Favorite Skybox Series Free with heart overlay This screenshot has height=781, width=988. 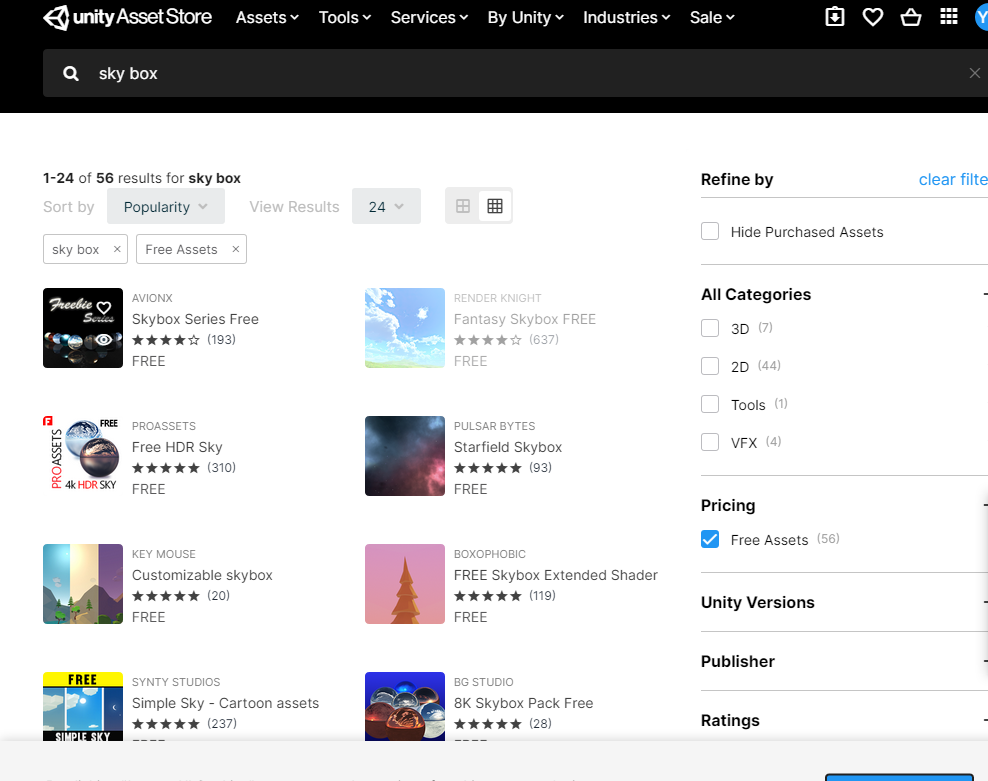click(x=104, y=308)
